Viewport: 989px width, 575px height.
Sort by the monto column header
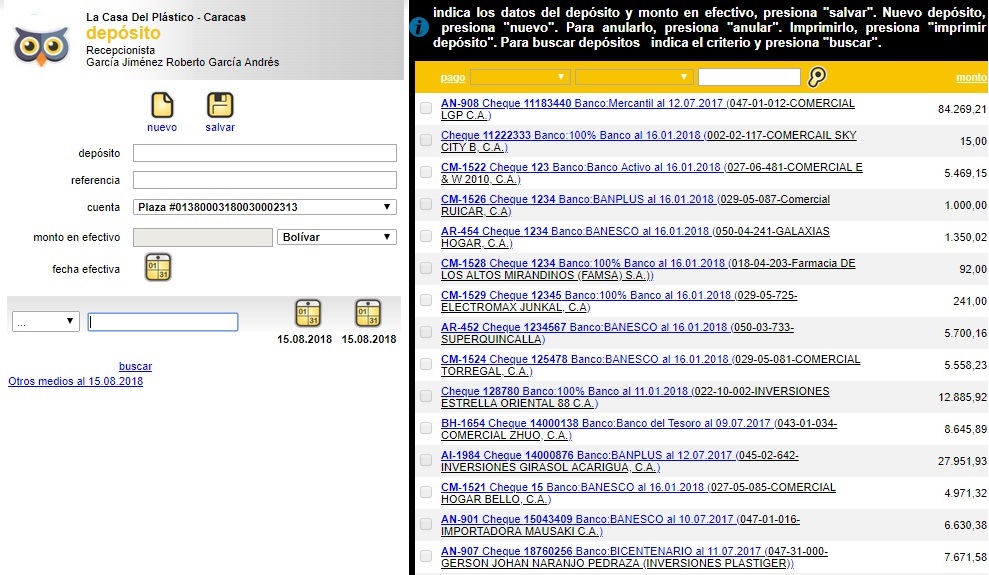[971, 78]
